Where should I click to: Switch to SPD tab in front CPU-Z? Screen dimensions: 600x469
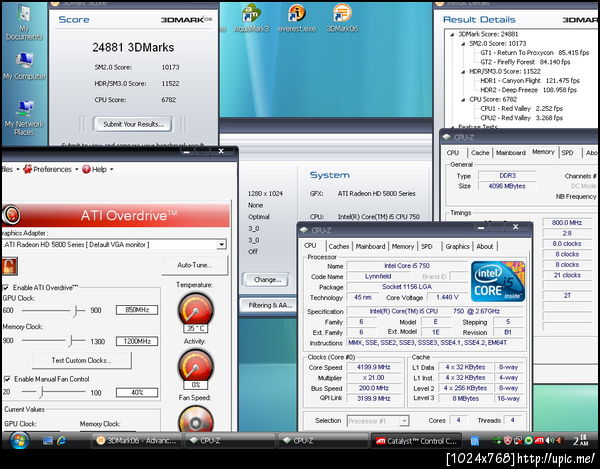(x=427, y=246)
